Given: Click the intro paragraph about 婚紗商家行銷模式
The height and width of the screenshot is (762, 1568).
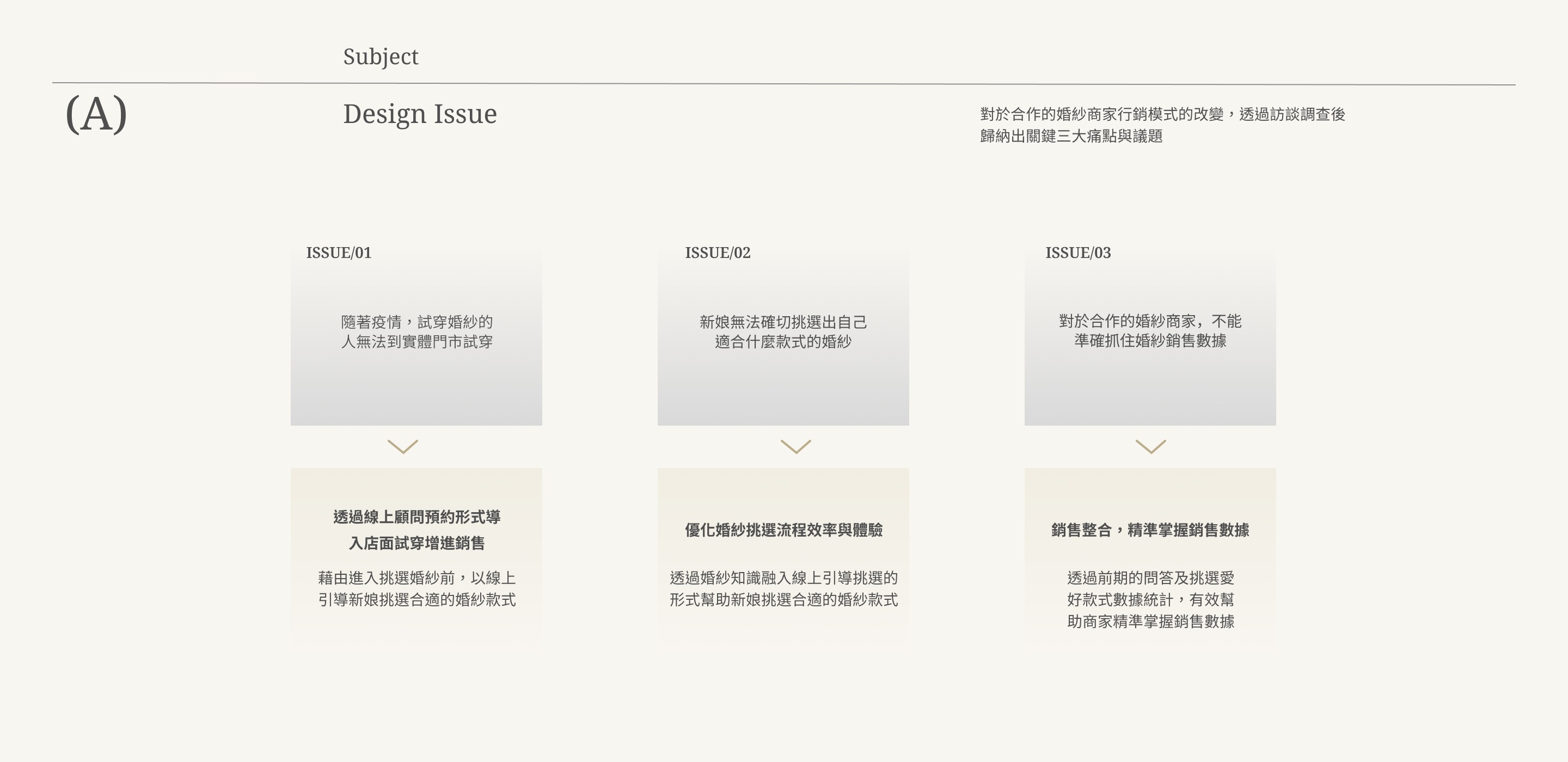Looking at the screenshot, I should coord(1161,125).
